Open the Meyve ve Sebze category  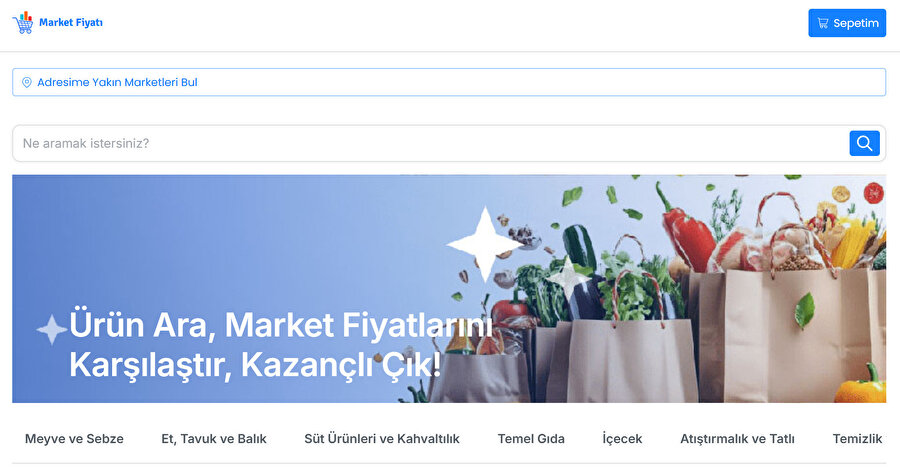pos(74,439)
